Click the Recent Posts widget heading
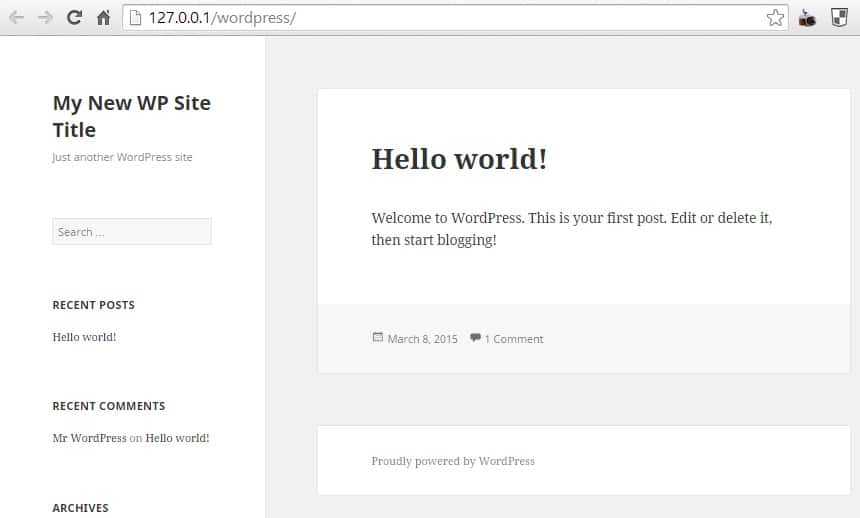The image size is (860, 518). pos(94,305)
